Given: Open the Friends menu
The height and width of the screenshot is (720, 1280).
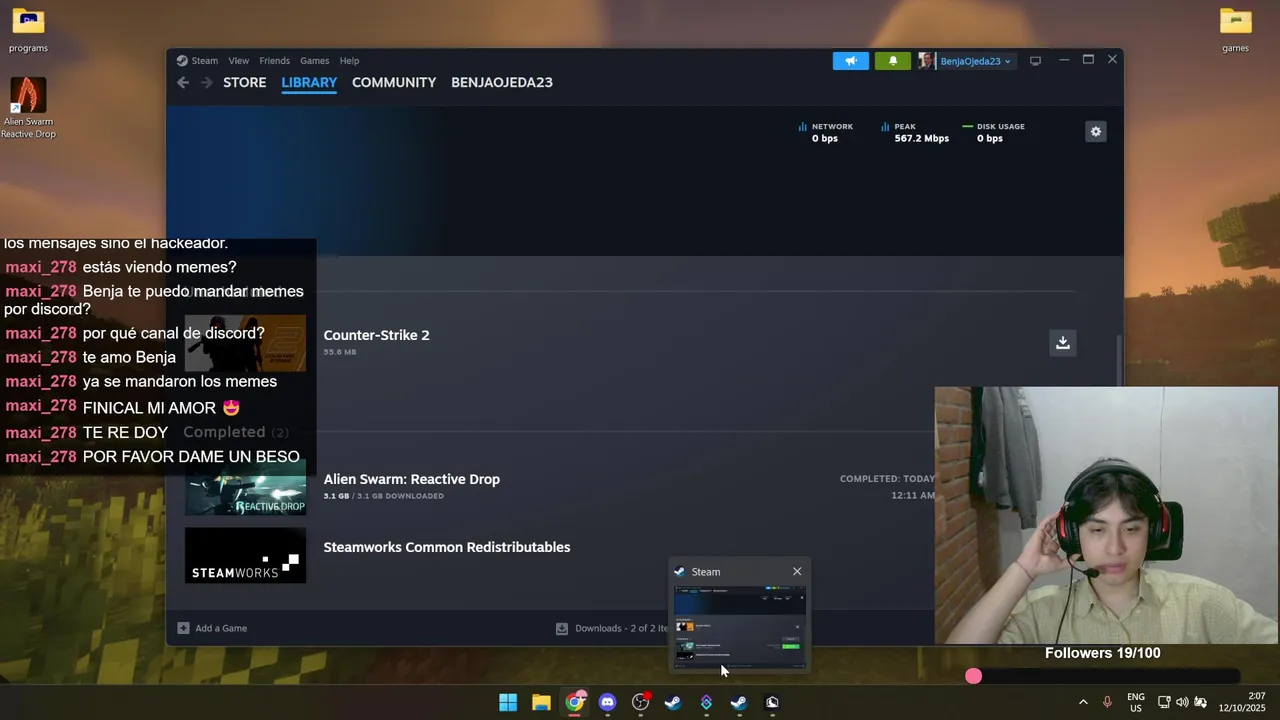Looking at the screenshot, I should click(274, 60).
